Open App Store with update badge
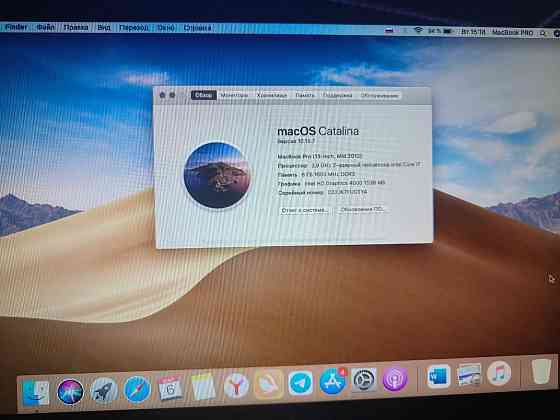The image size is (560, 420). pyautogui.click(x=332, y=381)
